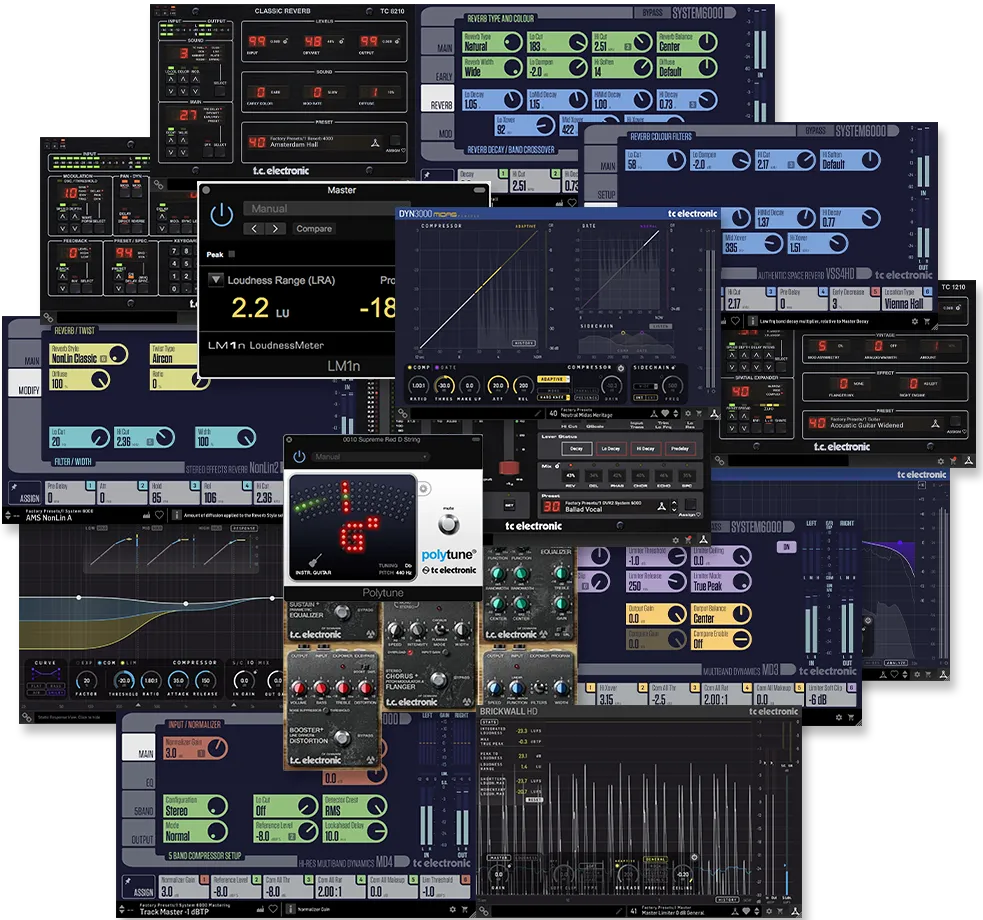Click the guitar instrument icon in Polytune

pyautogui.click(x=315, y=560)
